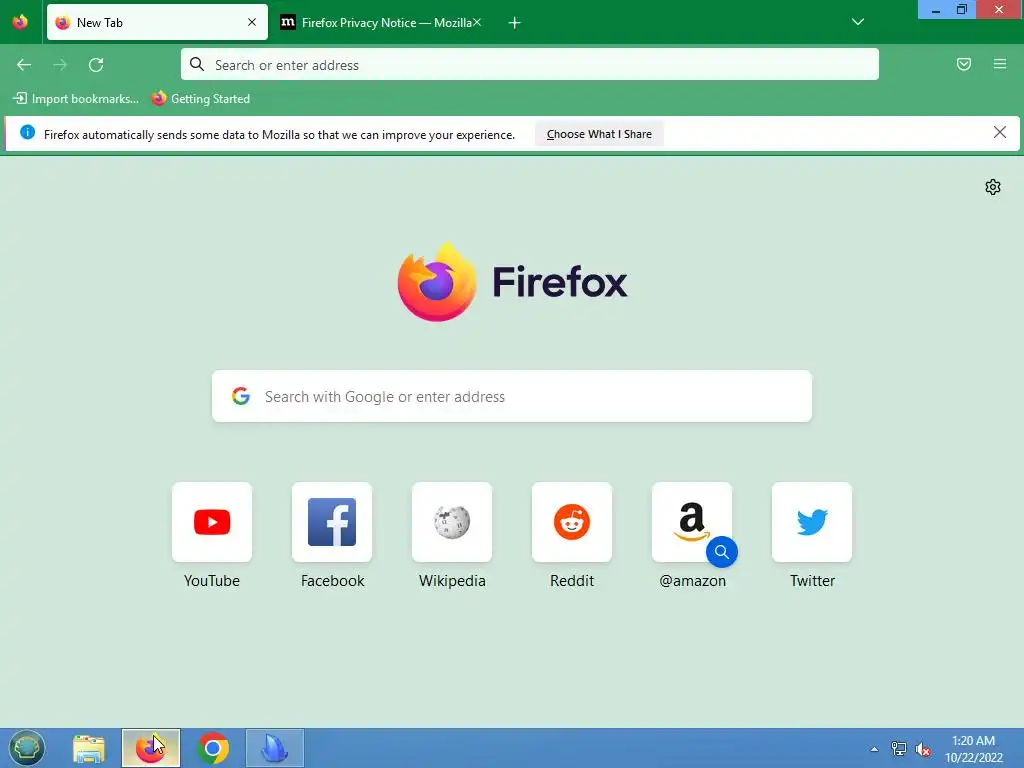Focus the Search with Google box

(x=512, y=396)
